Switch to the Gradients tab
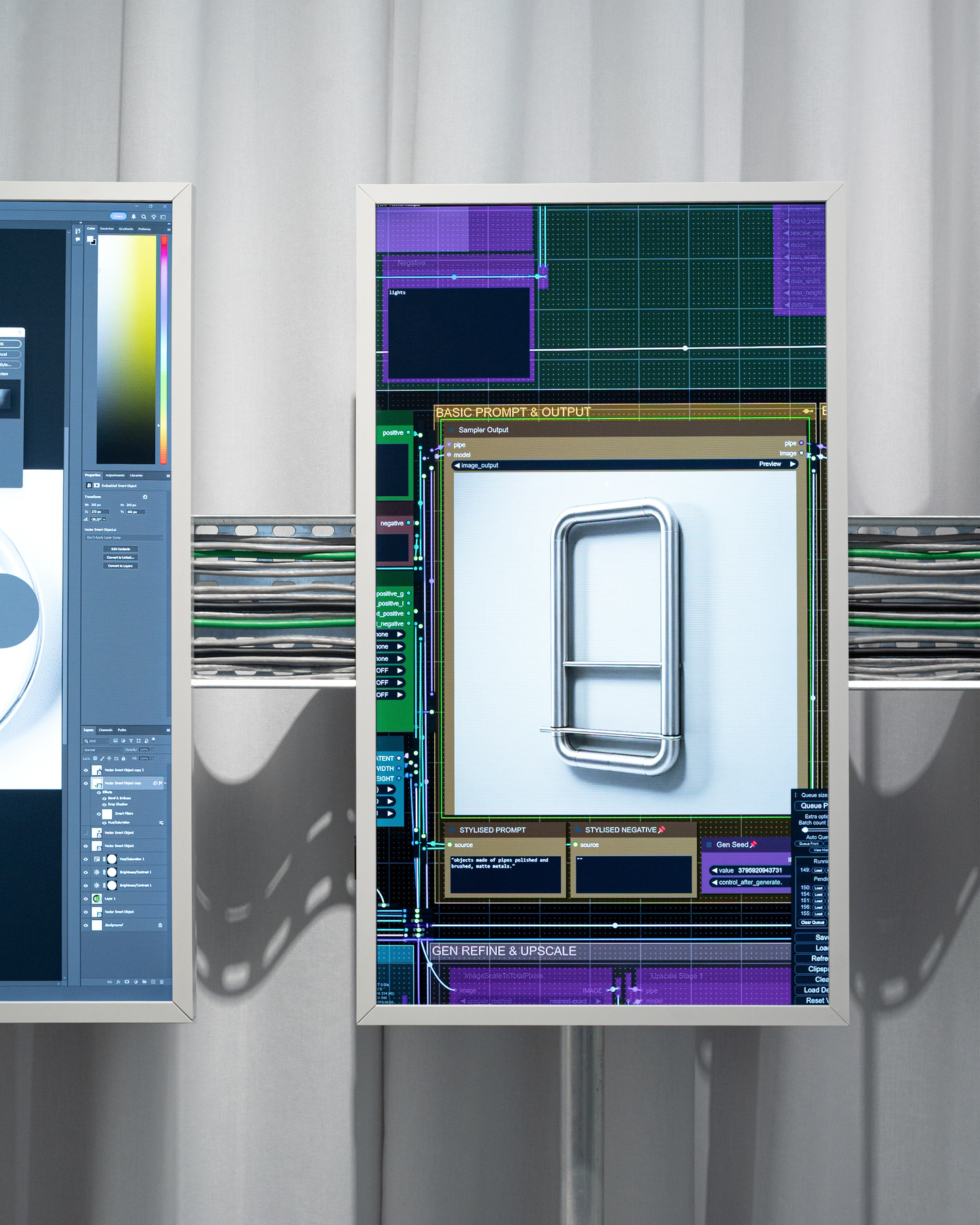Screen dimensions: 980x1225 click(x=126, y=229)
